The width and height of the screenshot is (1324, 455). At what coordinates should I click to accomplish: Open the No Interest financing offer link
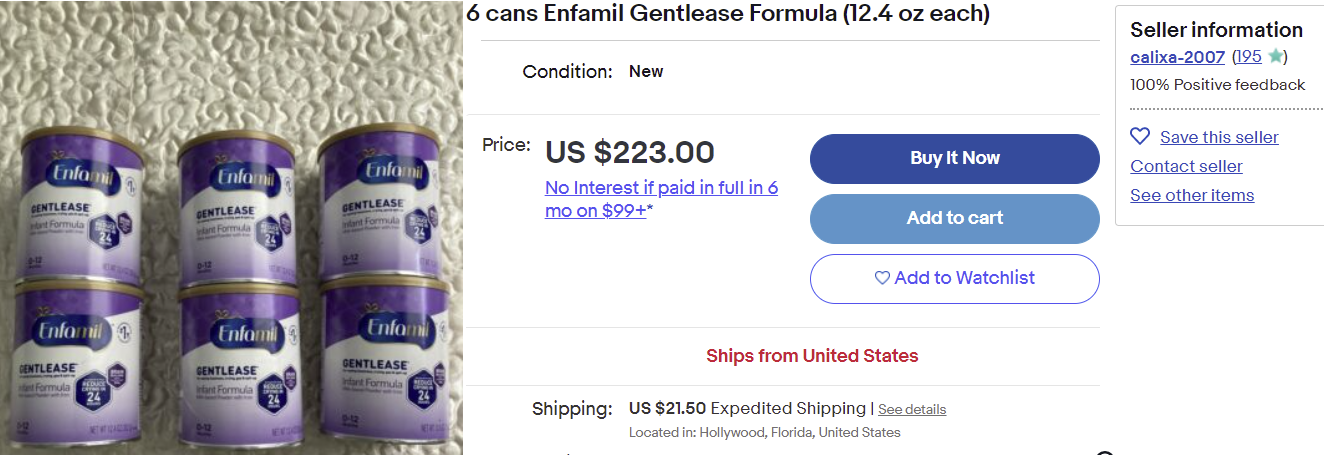coord(661,198)
